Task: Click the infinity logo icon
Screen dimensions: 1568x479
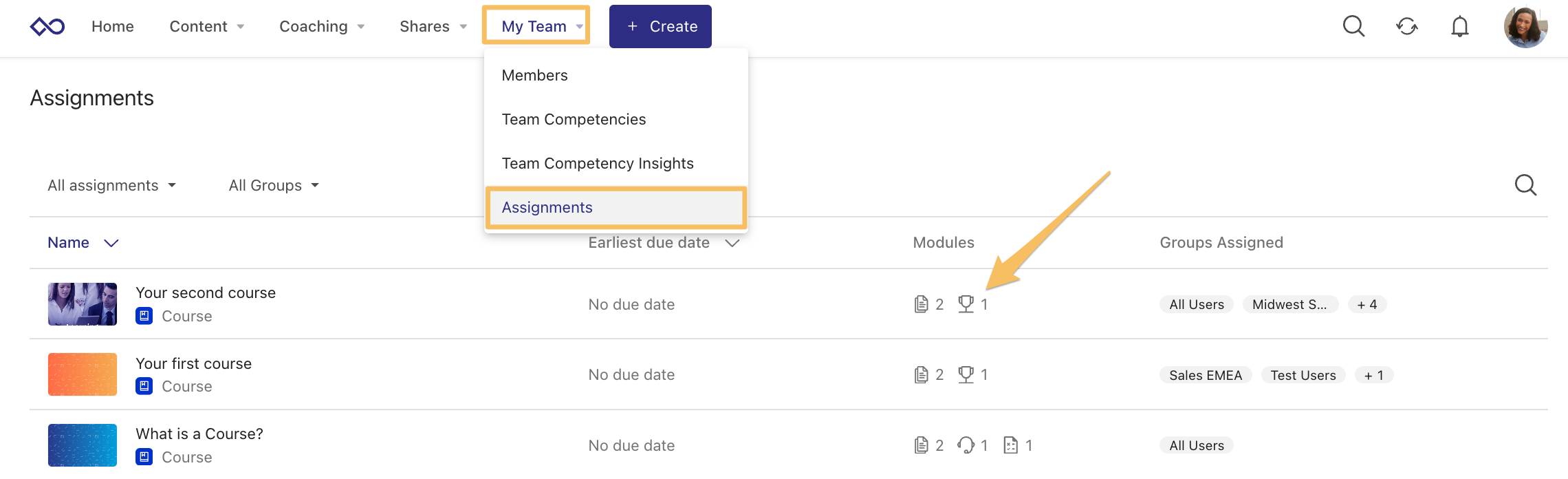Action: coord(47,26)
